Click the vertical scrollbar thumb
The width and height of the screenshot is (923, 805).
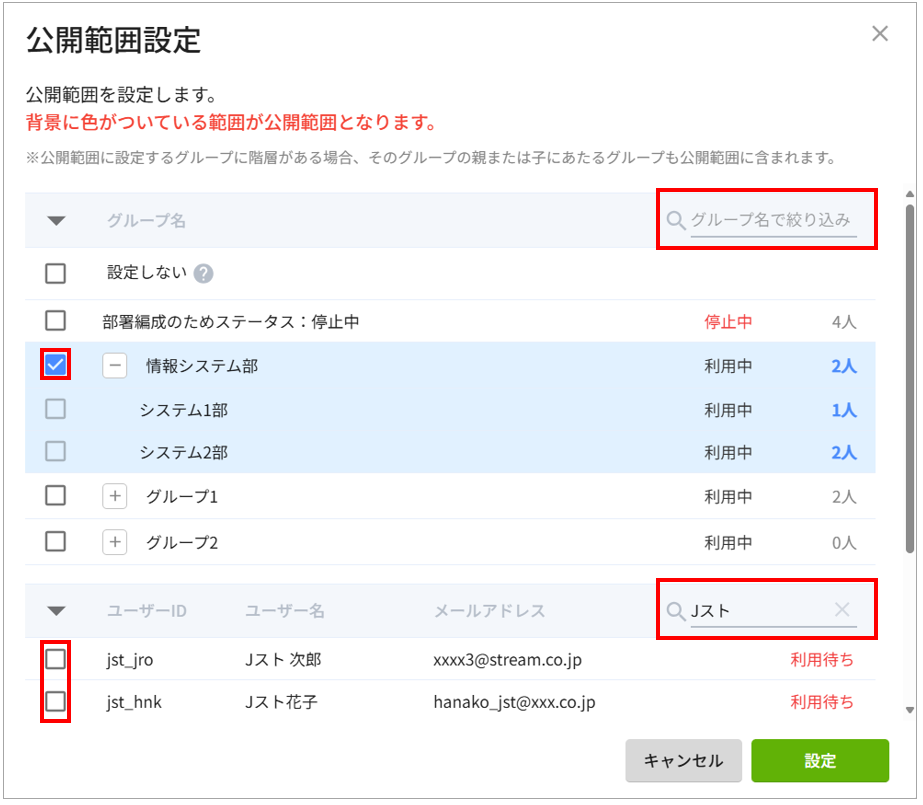pyautogui.click(x=910, y=378)
